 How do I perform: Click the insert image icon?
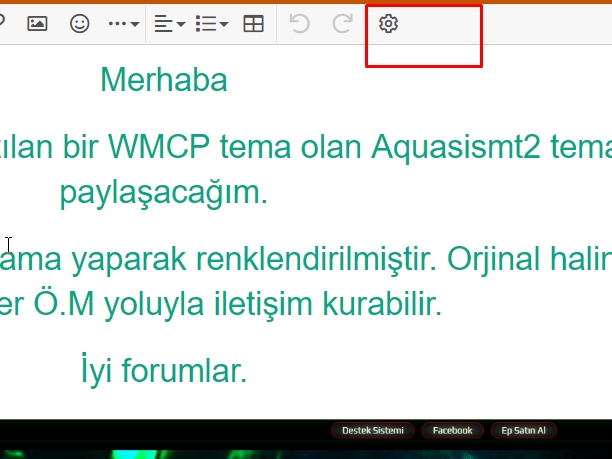(38, 24)
